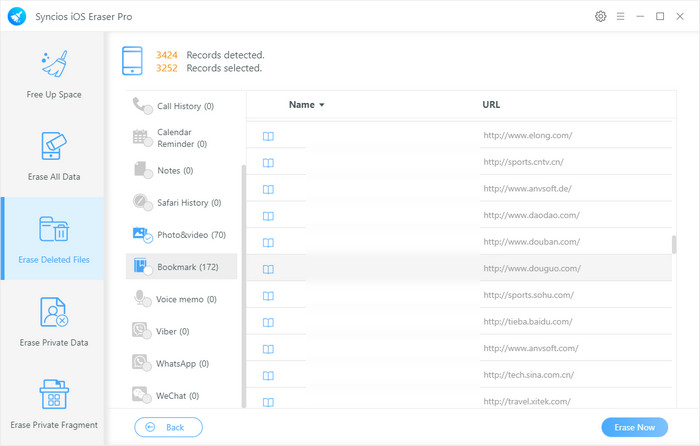Click URL http://www.douguo.com/
Screen dimensions: 700x446
(x=532, y=268)
